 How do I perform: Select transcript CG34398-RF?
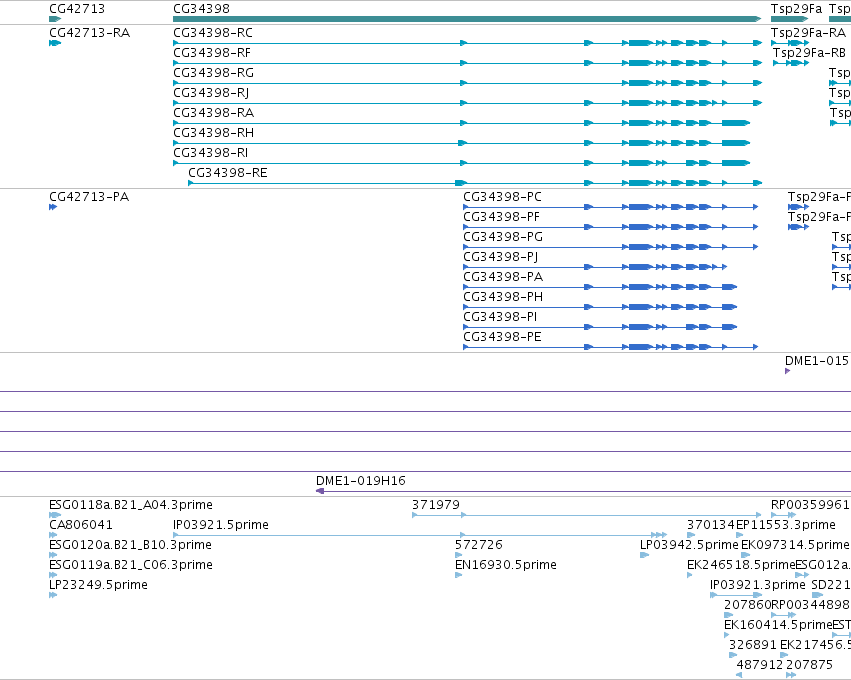(212, 53)
